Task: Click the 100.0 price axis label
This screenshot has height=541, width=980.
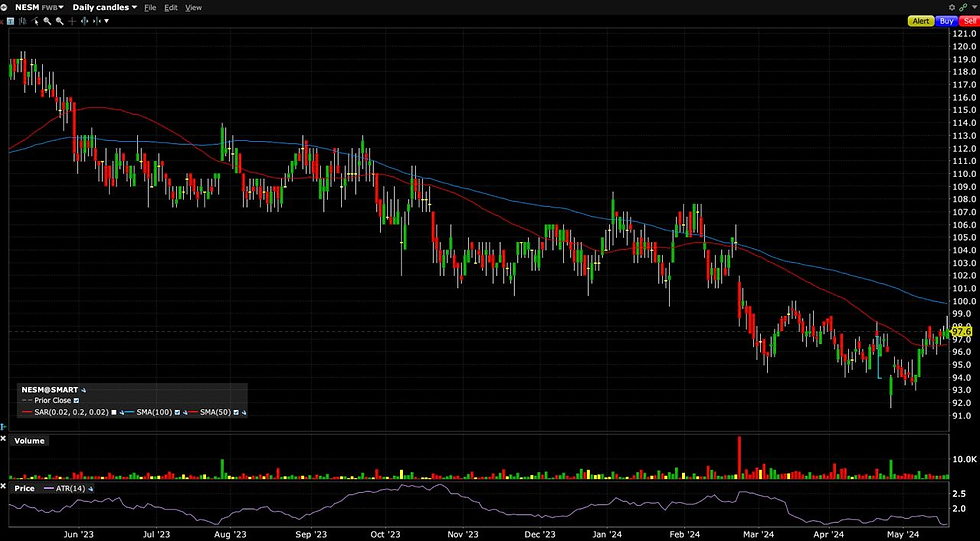Action: tap(964, 301)
